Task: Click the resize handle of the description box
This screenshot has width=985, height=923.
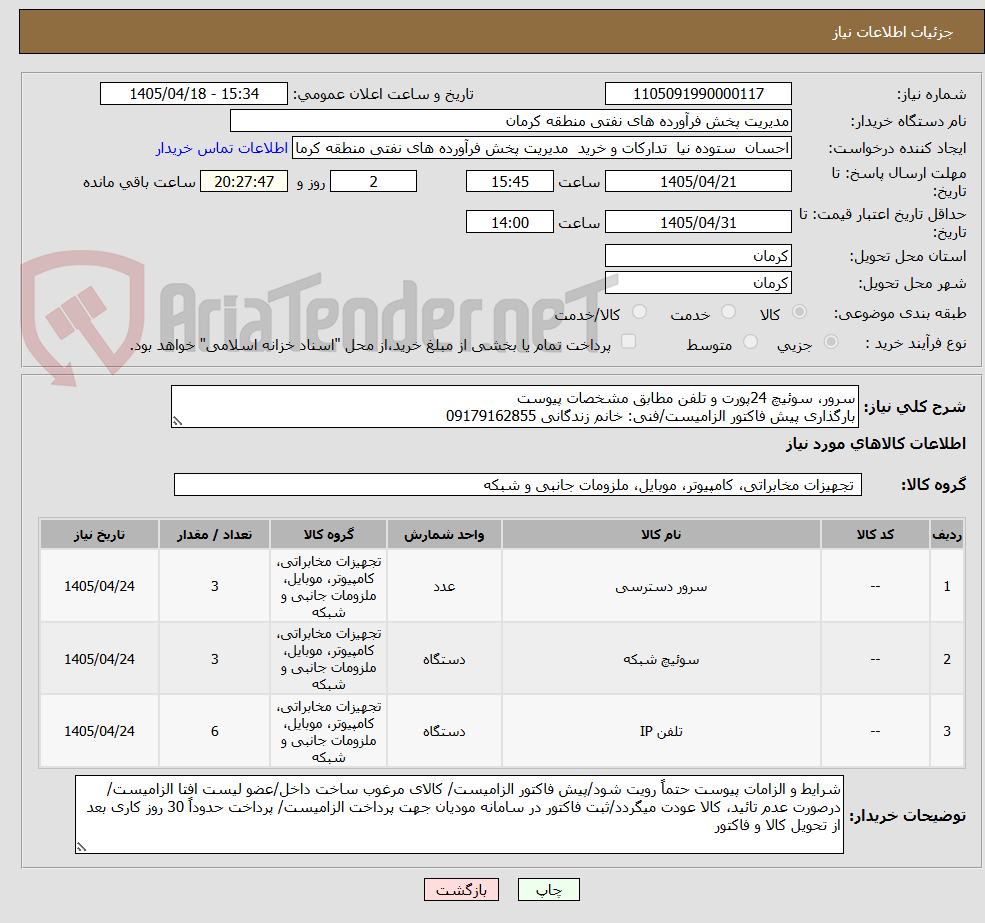Action: coord(177,422)
